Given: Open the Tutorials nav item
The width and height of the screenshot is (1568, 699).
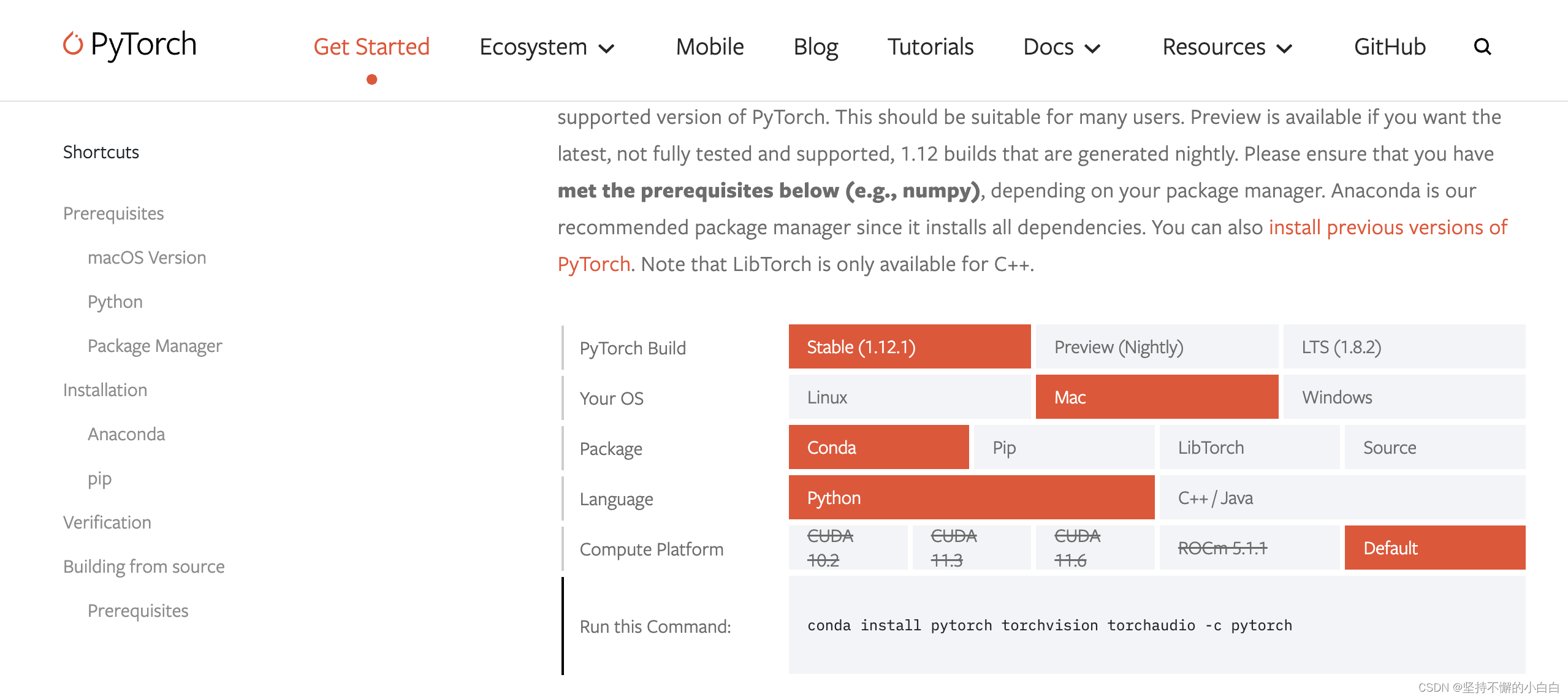Looking at the screenshot, I should pyautogui.click(x=931, y=47).
